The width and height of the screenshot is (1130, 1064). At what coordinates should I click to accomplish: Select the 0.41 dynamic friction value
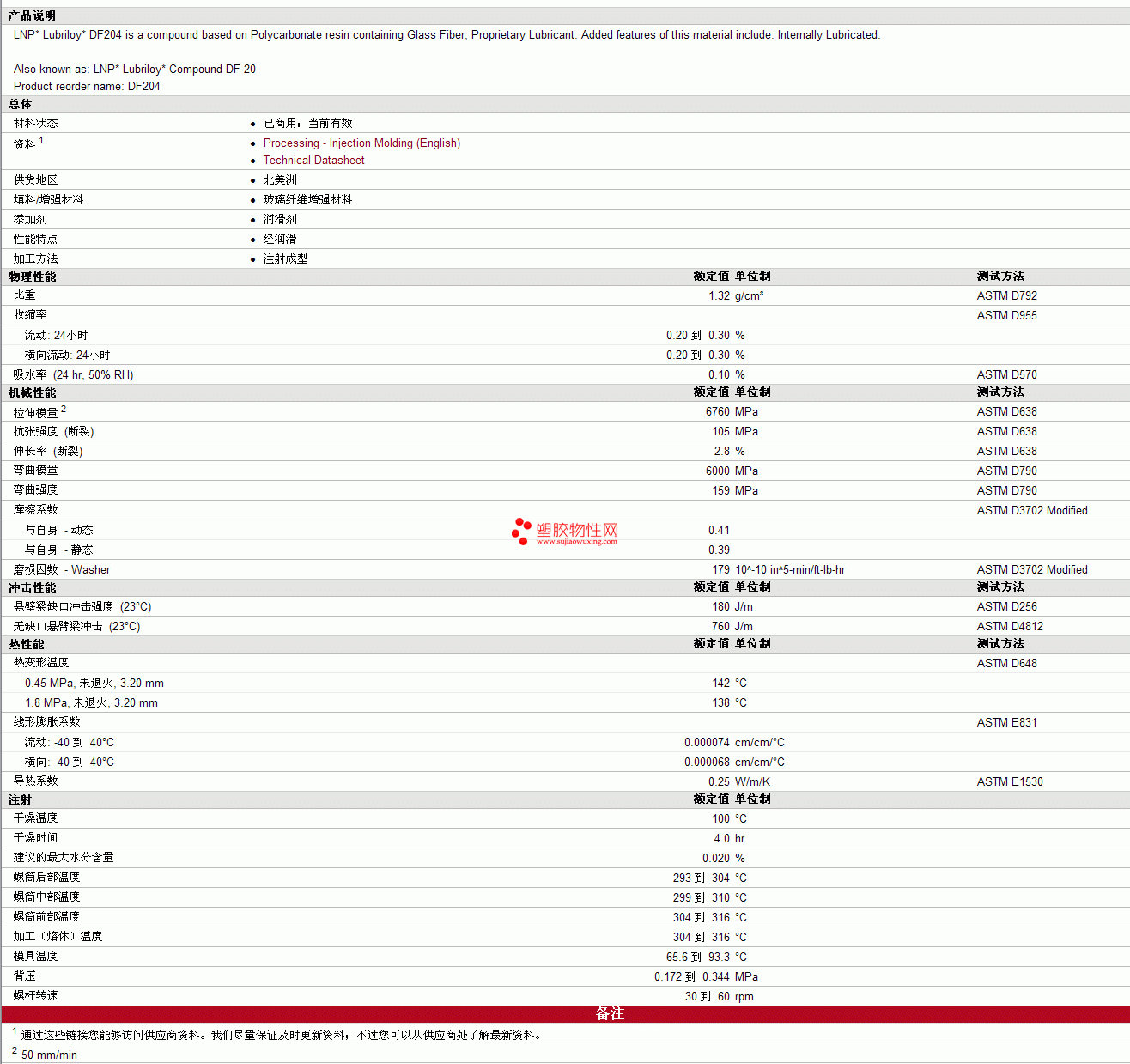pyautogui.click(x=720, y=531)
